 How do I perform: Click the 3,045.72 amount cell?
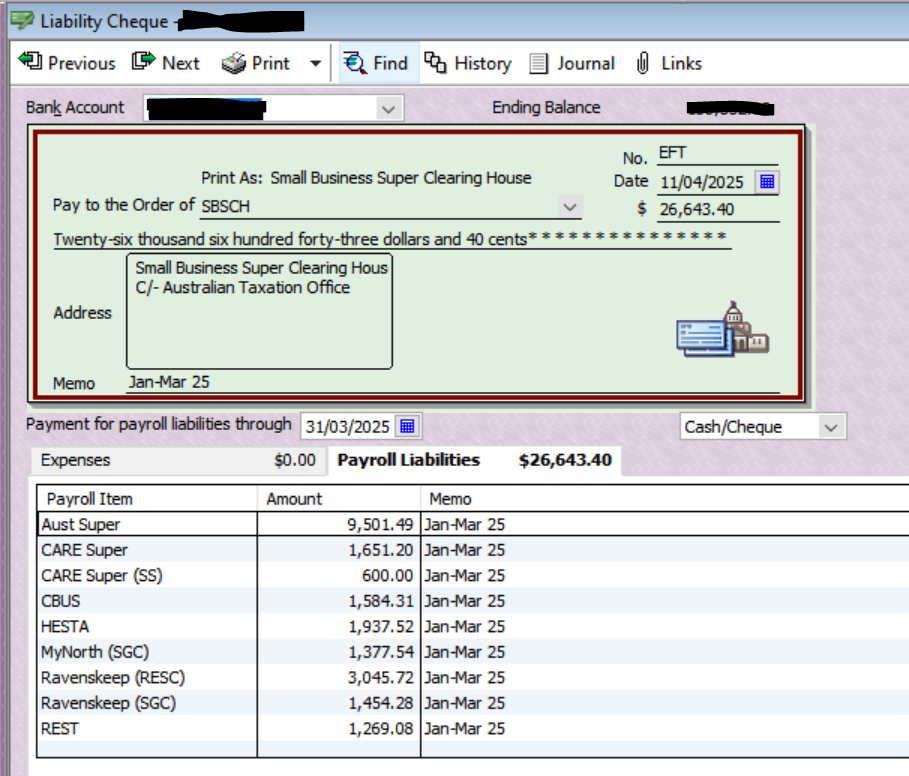pyautogui.click(x=339, y=677)
